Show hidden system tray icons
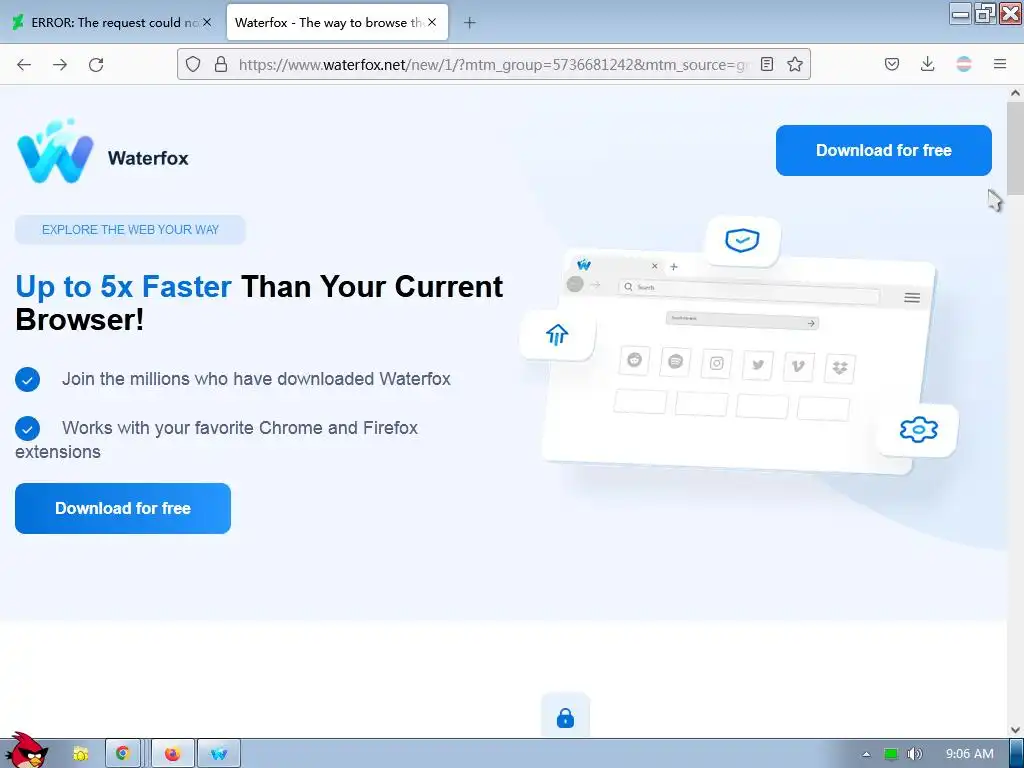1024x768 pixels. [867, 754]
